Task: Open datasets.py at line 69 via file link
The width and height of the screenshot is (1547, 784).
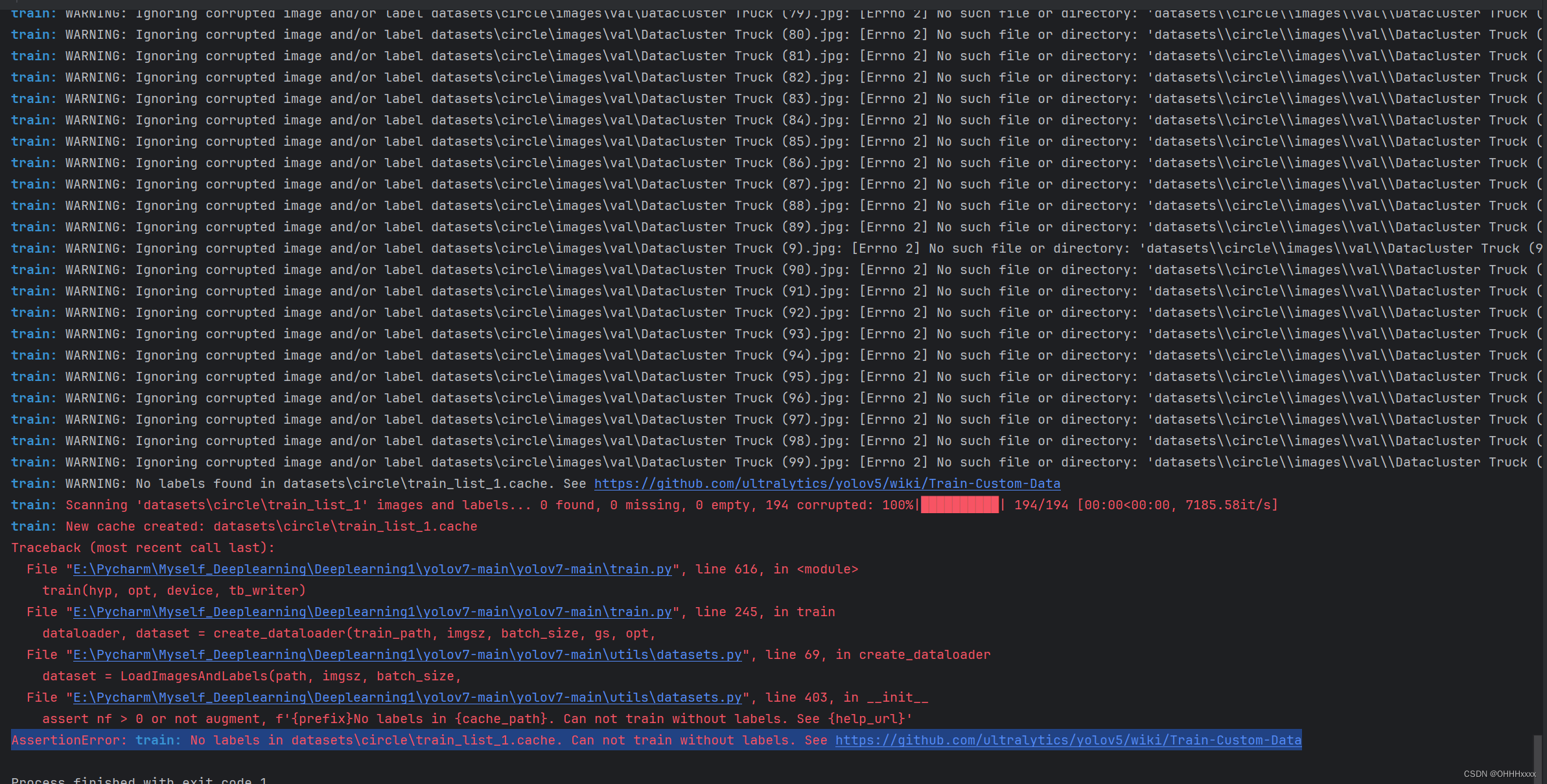Action: click(406, 654)
